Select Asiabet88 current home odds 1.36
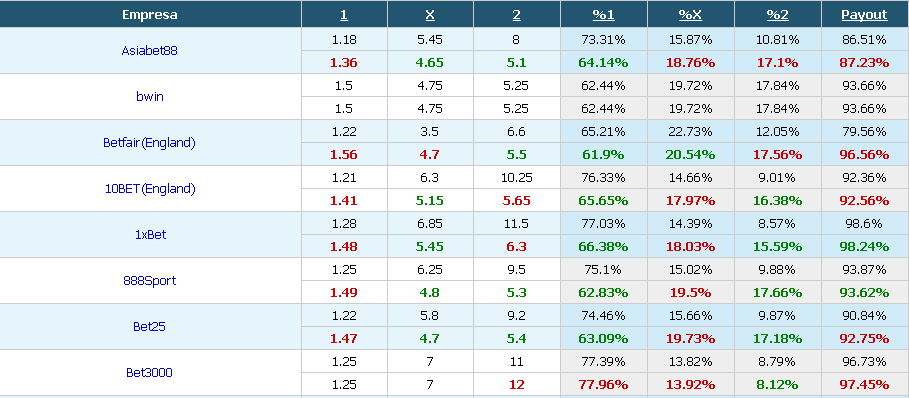909x398 pixels. (x=344, y=63)
